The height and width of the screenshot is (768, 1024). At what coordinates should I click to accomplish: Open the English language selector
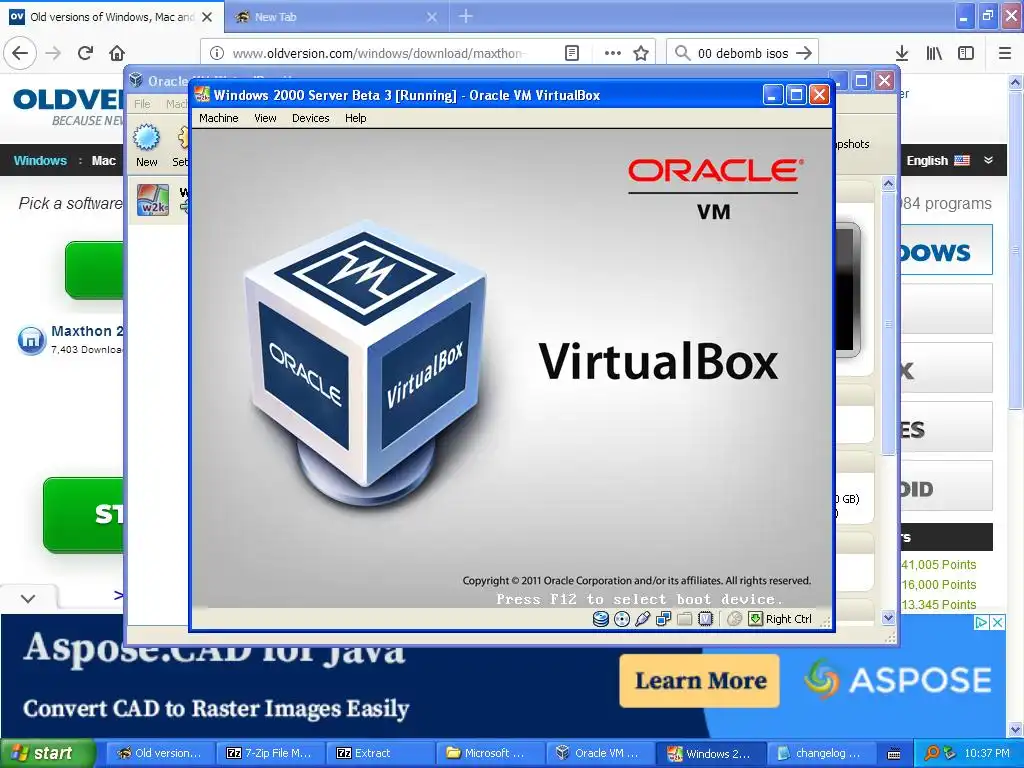pos(938,161)
